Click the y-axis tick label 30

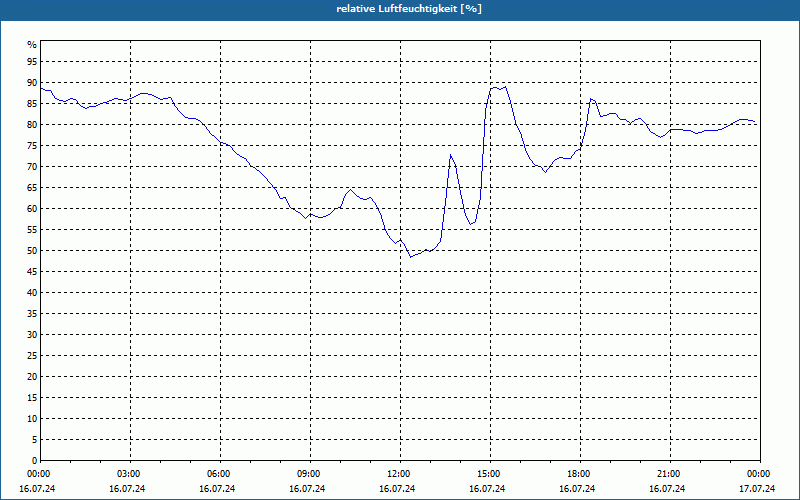pyautogui.click(x=32, y=335)
